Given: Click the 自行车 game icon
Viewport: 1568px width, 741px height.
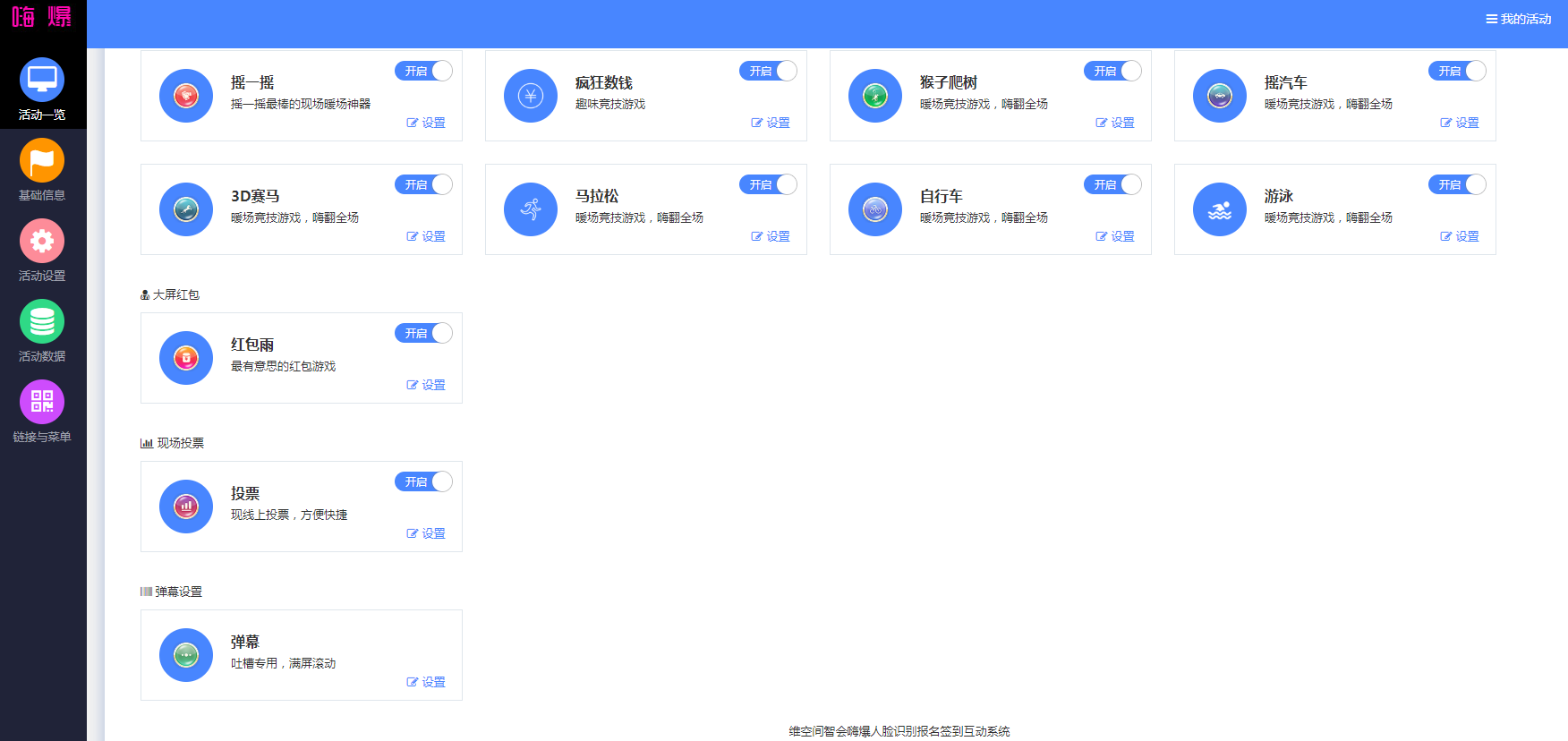Looking at the screenshot, I should (875, 209).
